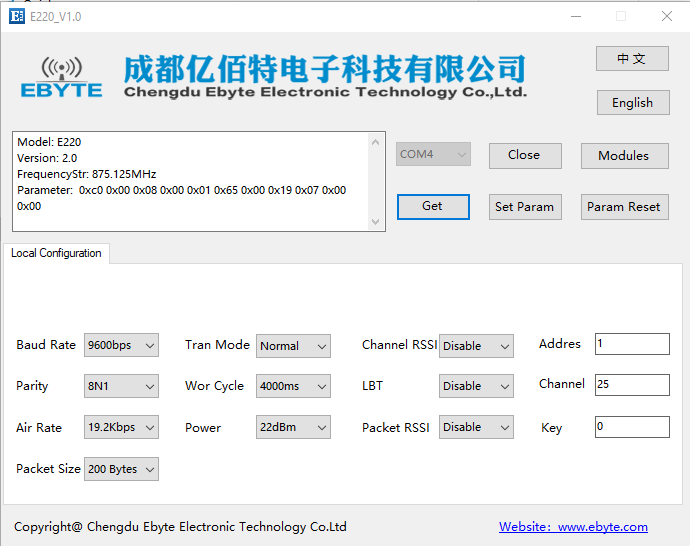690x546 pixels.
Task: Open the Parity 8N1 dropdown
Action: [x=121, y=386]
